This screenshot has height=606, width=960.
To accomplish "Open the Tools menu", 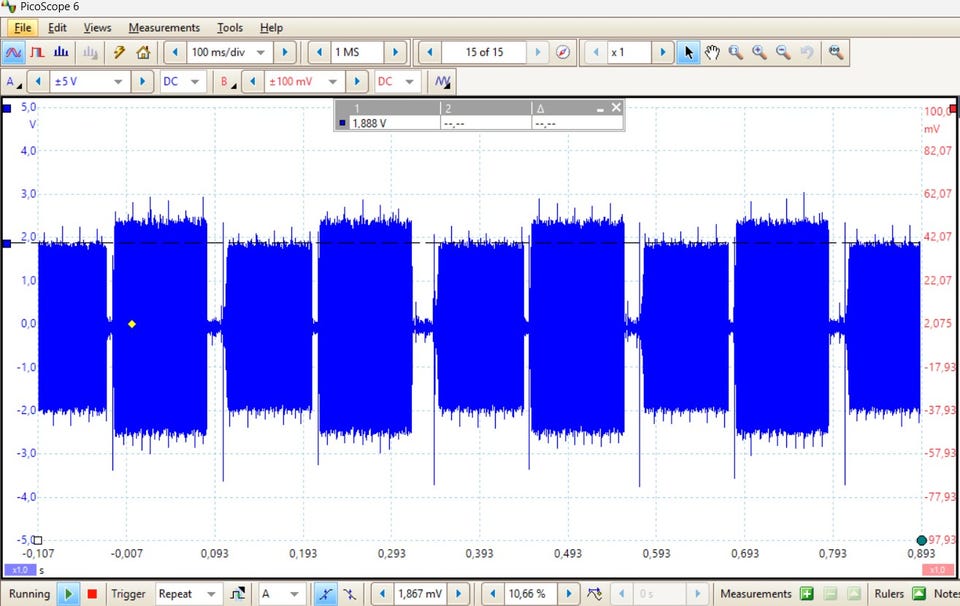I will click(230, 28).
